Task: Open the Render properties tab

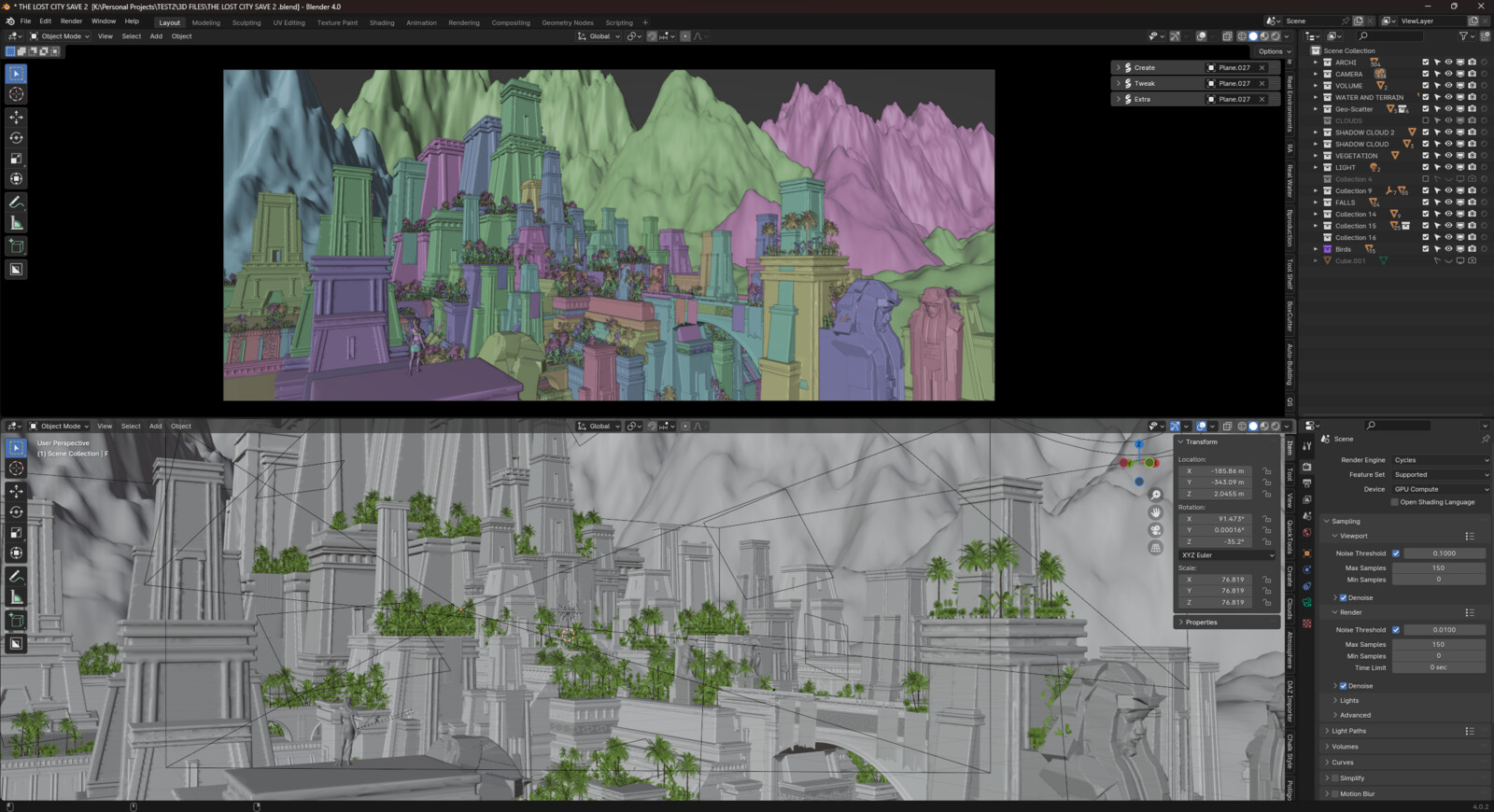Action: click(1307, 466)
